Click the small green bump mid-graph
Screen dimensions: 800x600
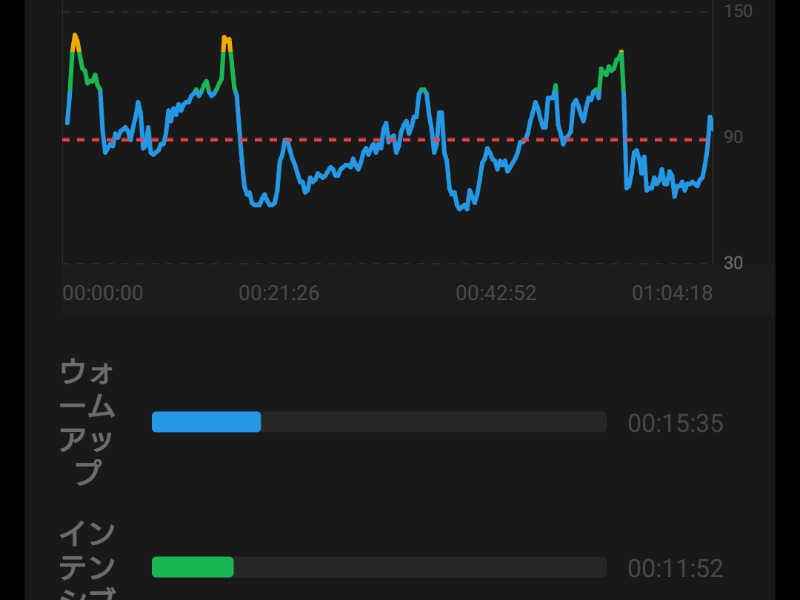click(423, 90)
